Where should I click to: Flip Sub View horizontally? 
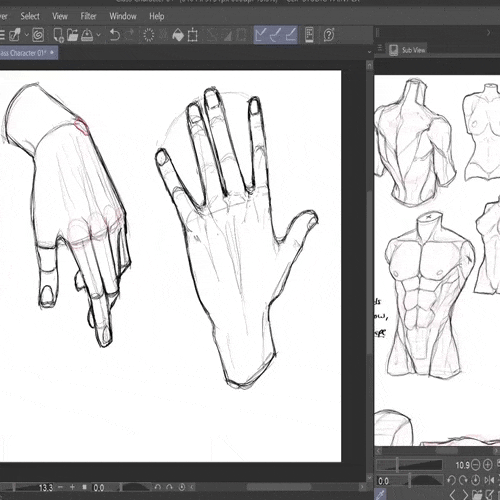[x=489, y=480]
